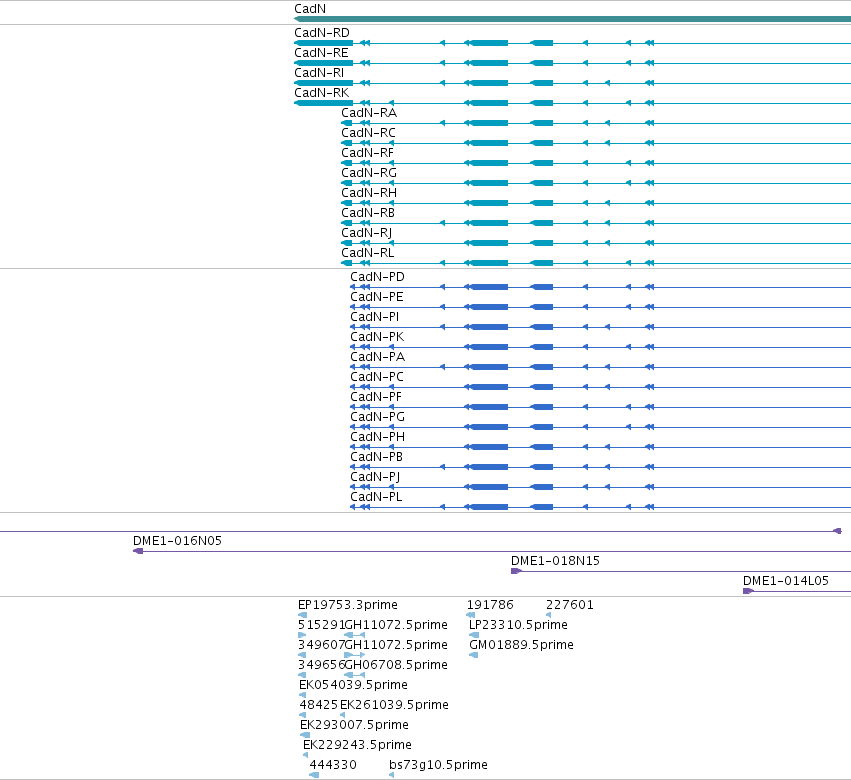
Task: Select the CadN-PK protein label
Action: pyautogui.click(x=377, y=337)
